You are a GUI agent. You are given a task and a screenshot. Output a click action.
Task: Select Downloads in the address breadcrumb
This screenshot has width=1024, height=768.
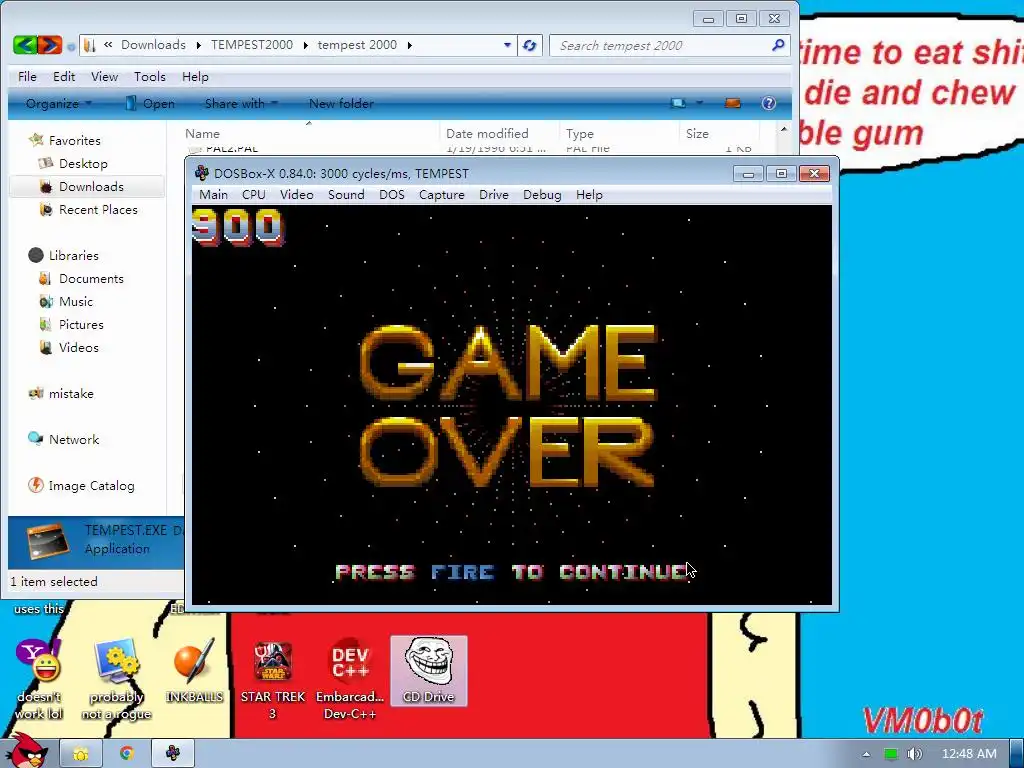click(x=153, y=44)
